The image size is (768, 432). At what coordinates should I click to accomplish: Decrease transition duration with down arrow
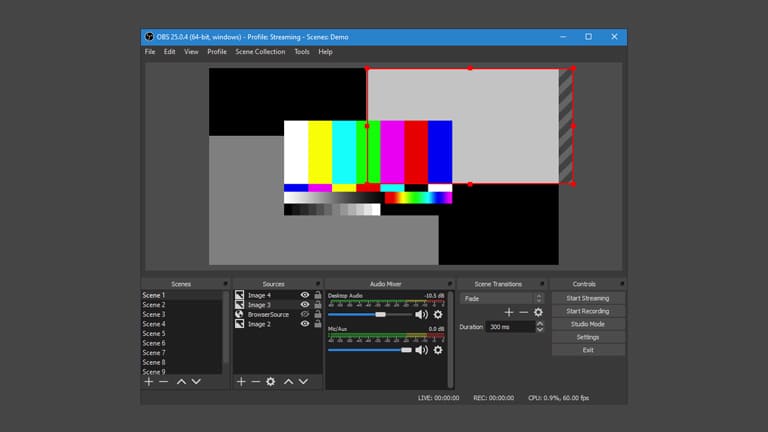(x=540, y=330)
